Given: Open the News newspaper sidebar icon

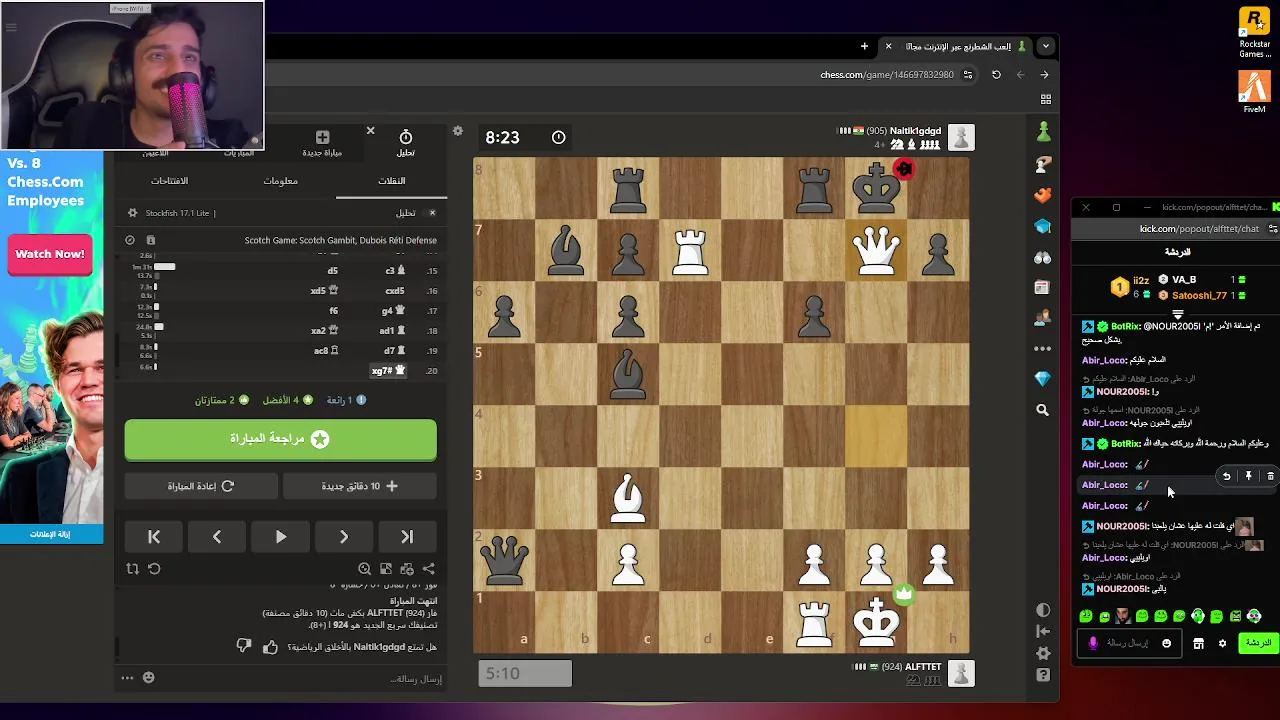Looking at the screenshot, I should (x=1043, y=287).
